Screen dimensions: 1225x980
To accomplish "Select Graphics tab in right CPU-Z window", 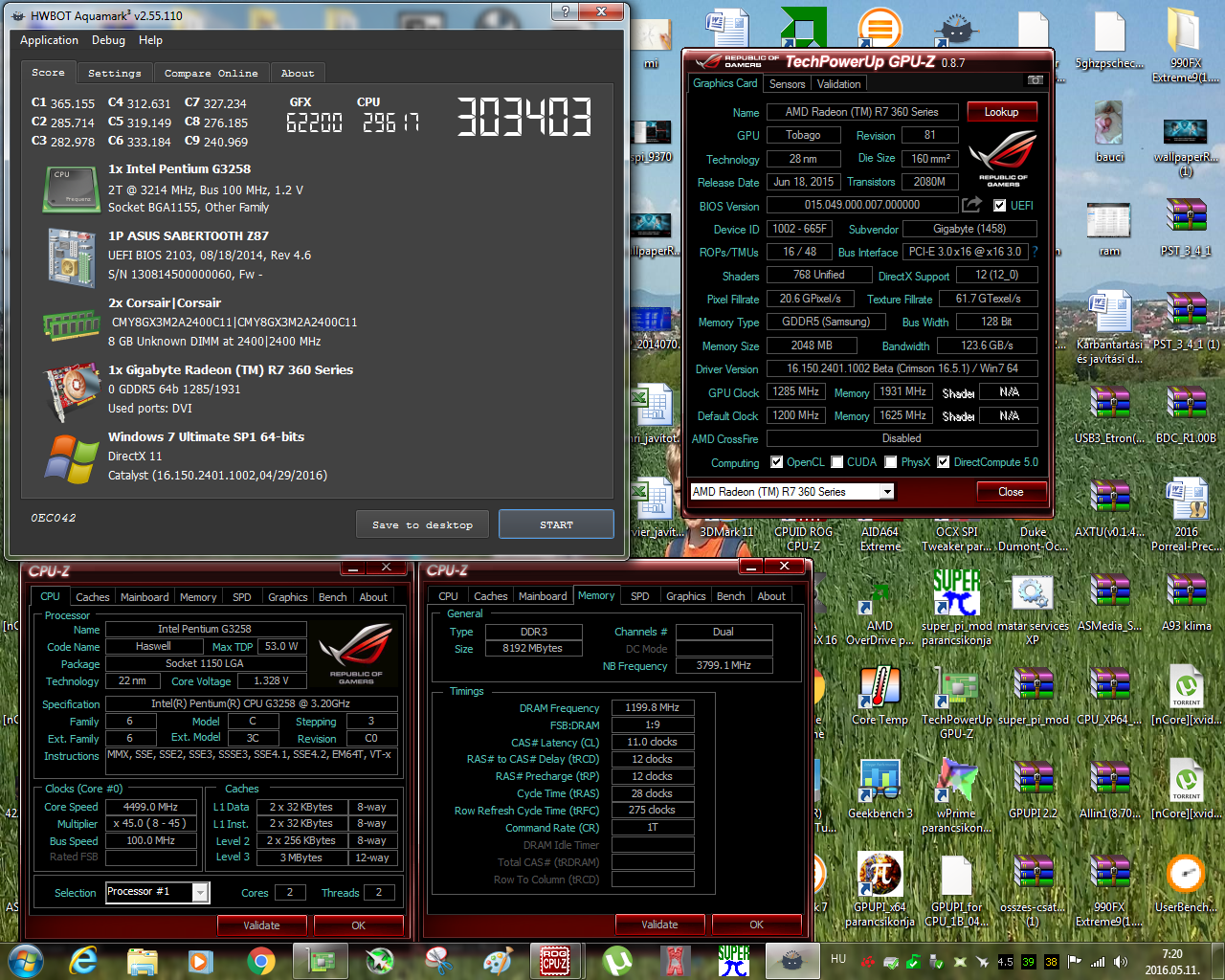I will [686, 596].
